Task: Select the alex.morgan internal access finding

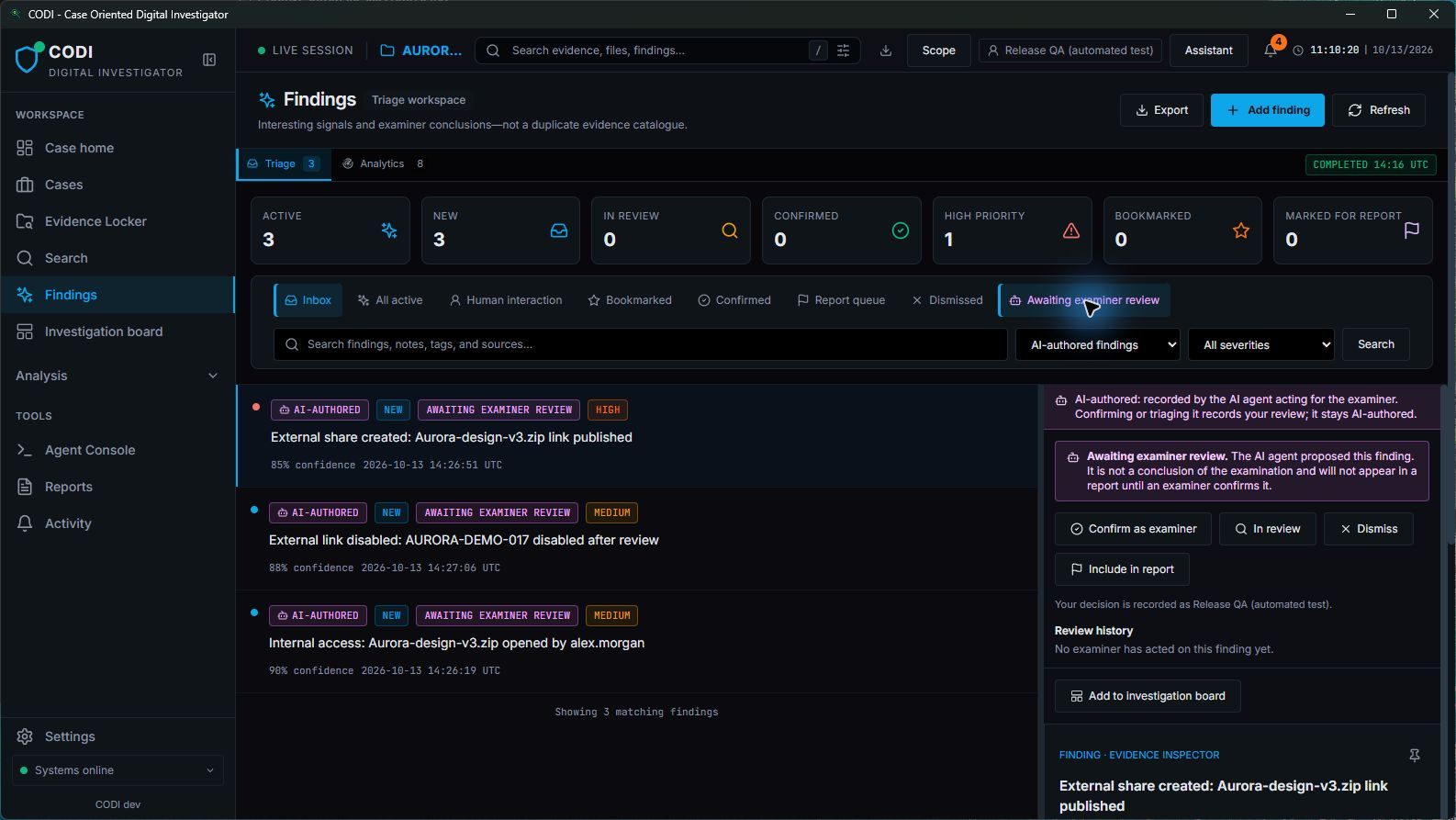Action: coord(637,642)
